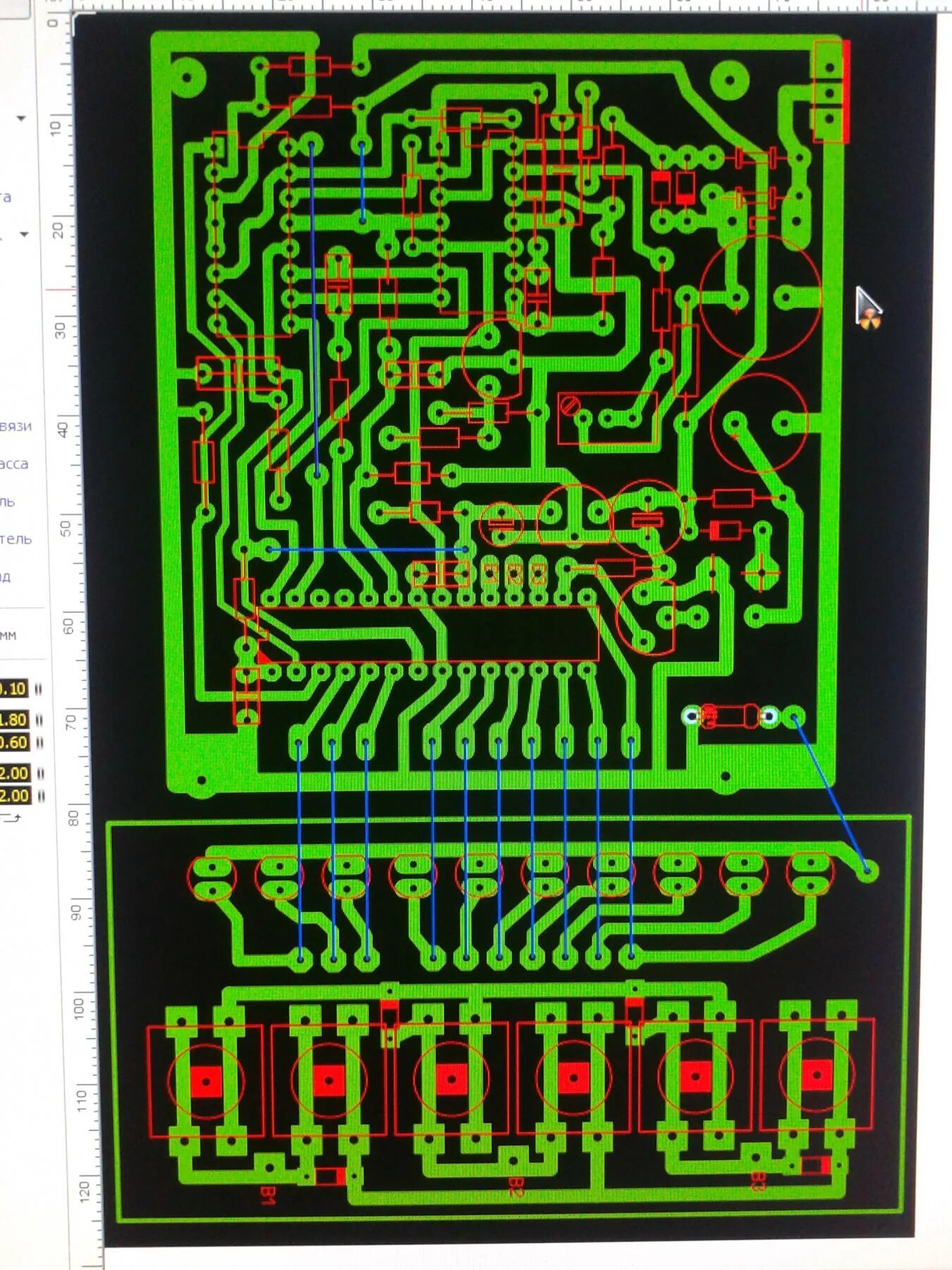Select the 'асса' (autoroute) tool in the sidebar

[14, 464]
